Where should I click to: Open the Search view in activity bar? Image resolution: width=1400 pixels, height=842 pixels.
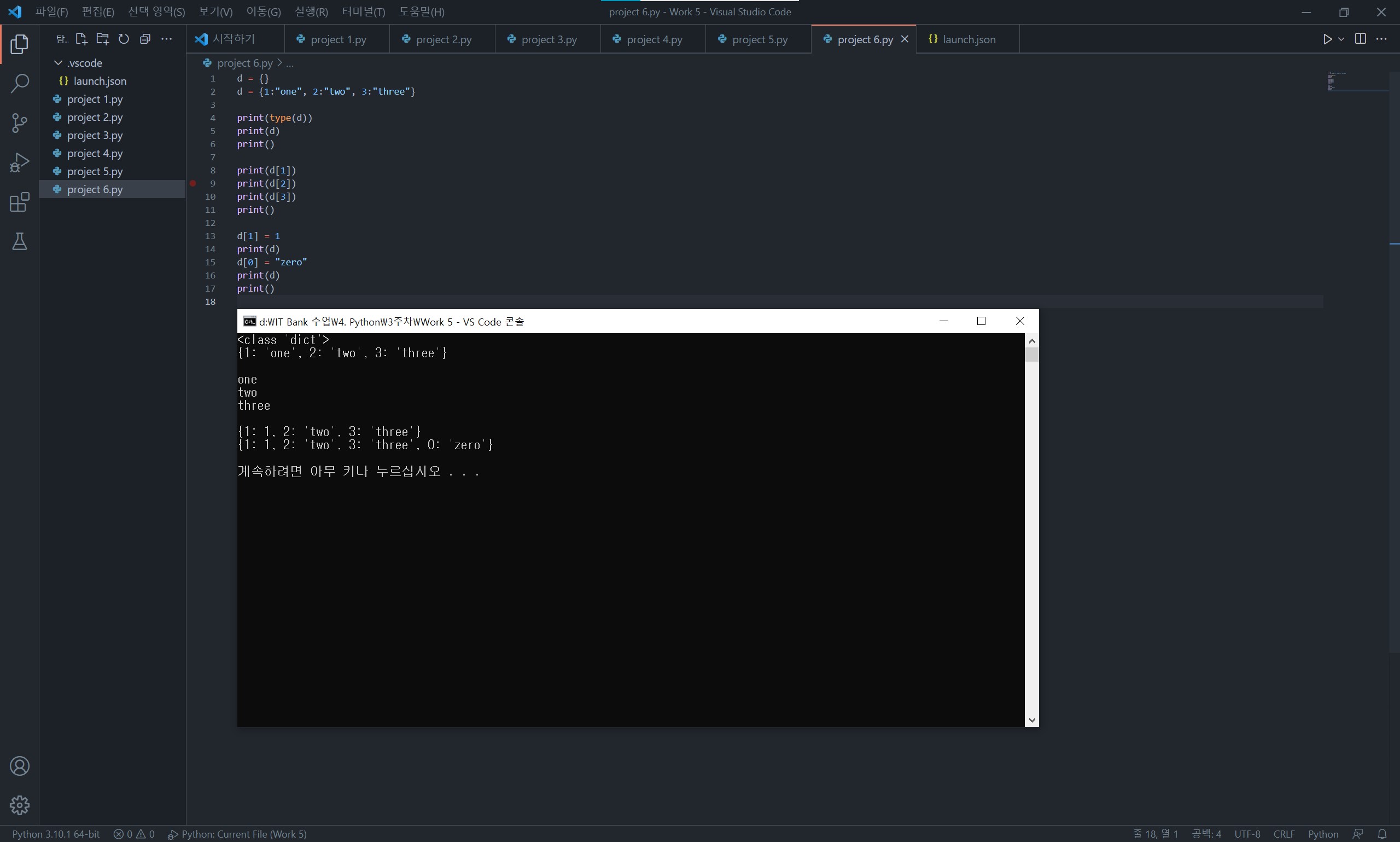pyautogui.click(x=19, y=83)
